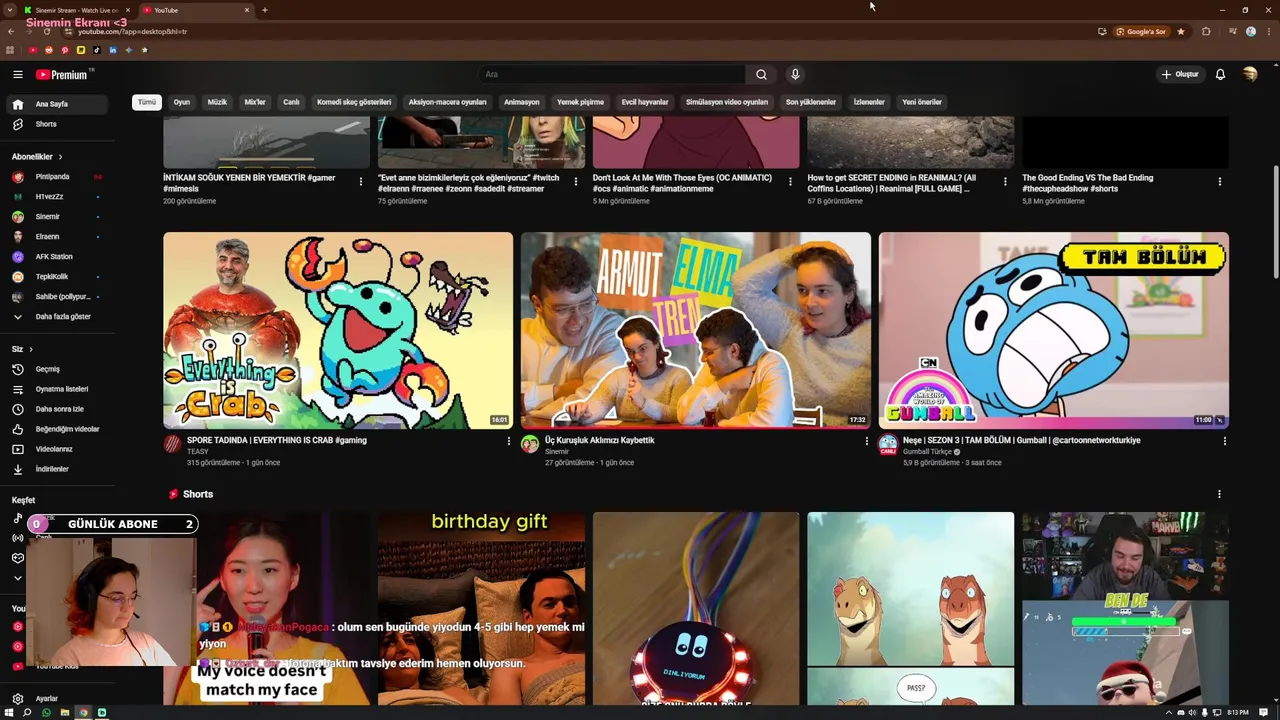Expand more Keşfet items chevron
This screenshot has width=1280, height=720.
click(x=17, y=578)
